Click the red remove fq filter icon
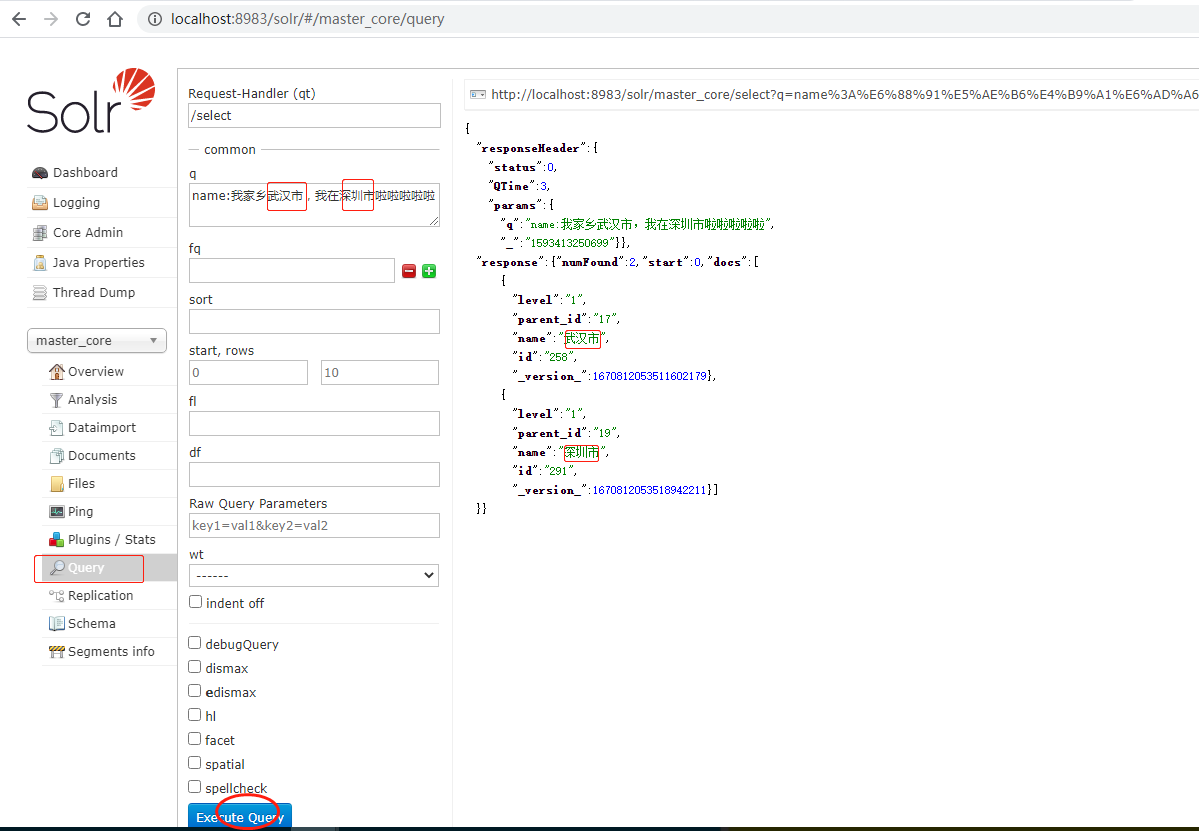1199x831 pixels. point(409,271)
